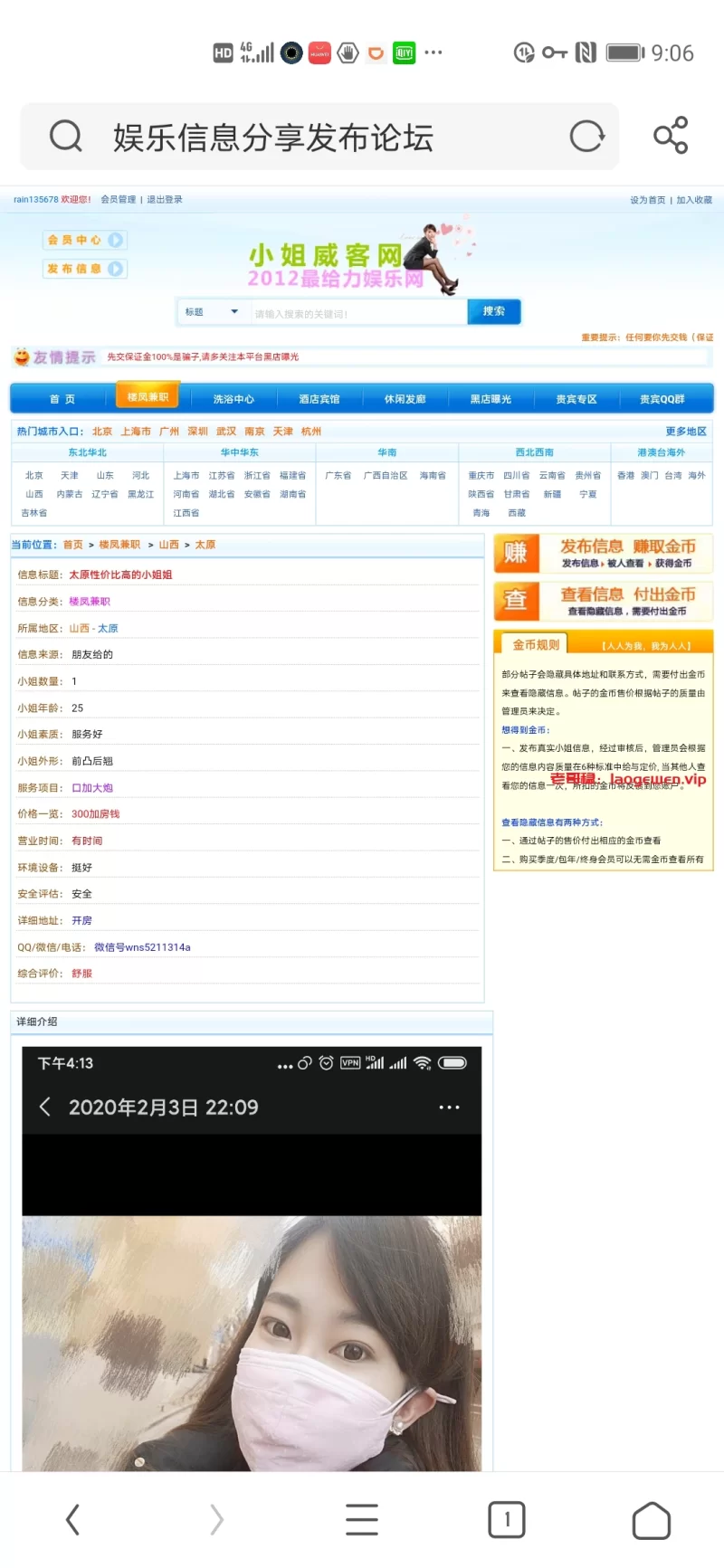The image size is (724, 1568).
Task: Tap the share icon beside address bar
Action: coord(671,136)
